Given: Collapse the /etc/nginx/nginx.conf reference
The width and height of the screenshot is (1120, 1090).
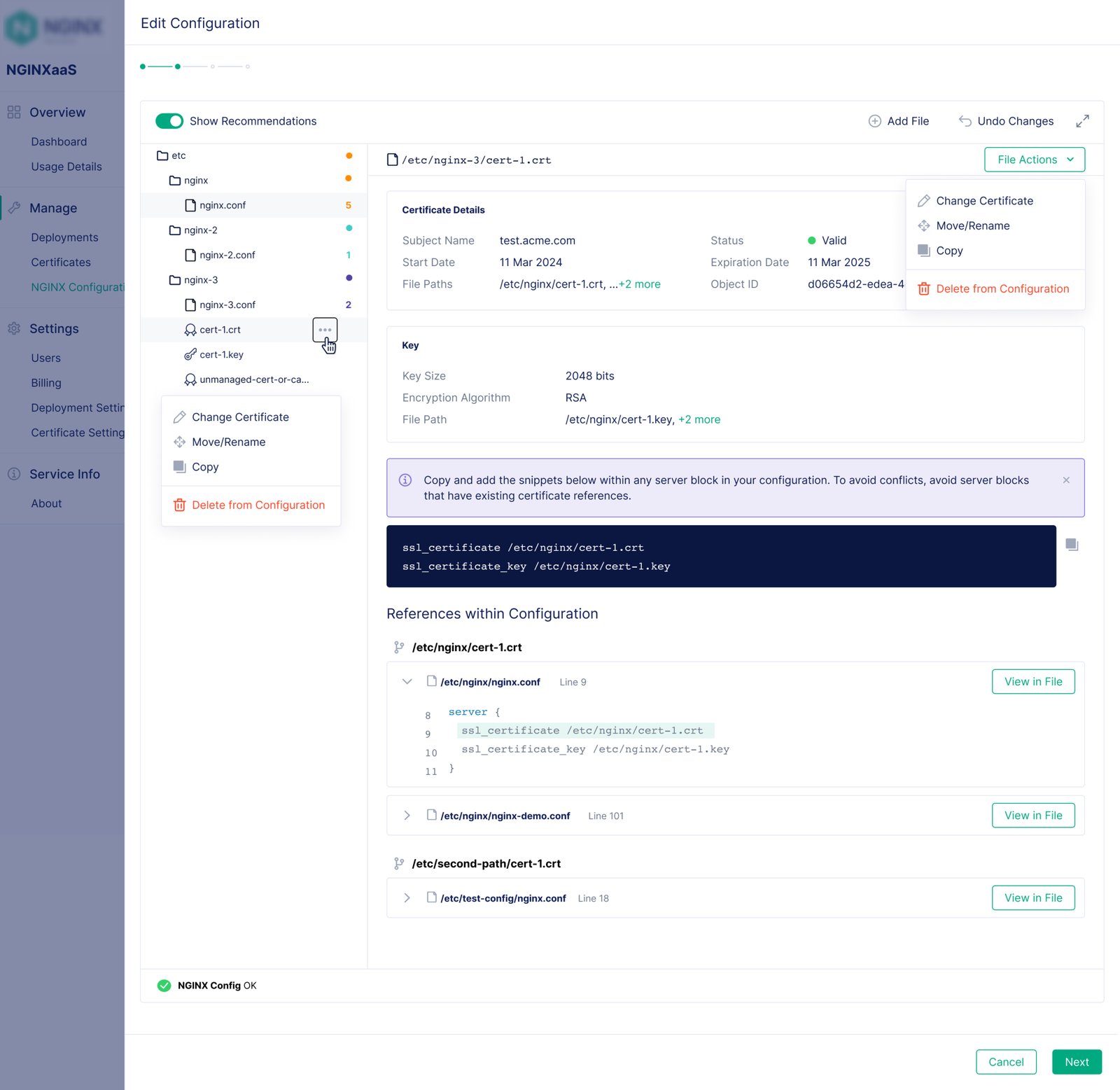Looking at the screenshot, I should 407,682.
